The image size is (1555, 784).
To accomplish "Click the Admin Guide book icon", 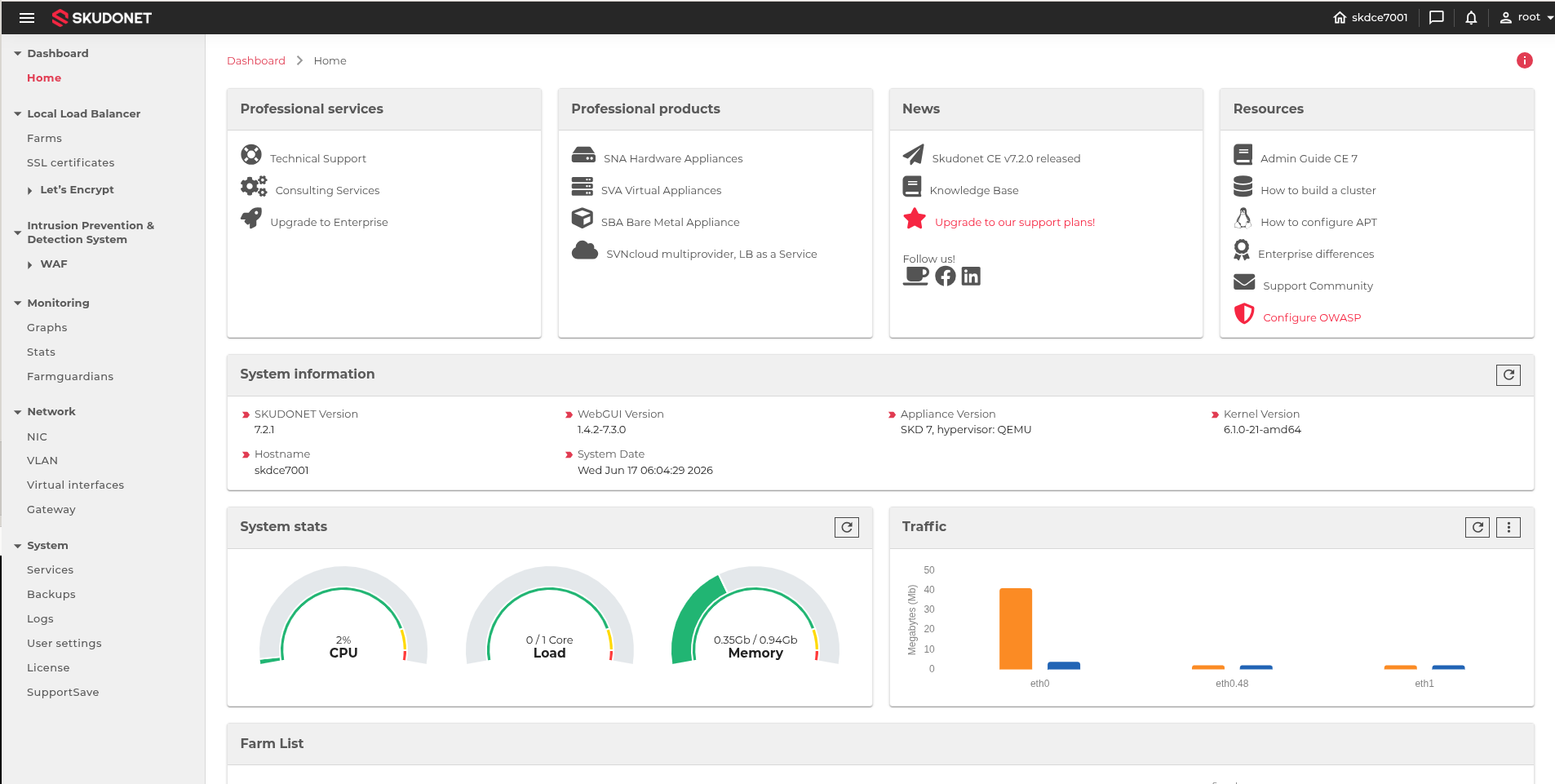I will (x=1243, y=154).
